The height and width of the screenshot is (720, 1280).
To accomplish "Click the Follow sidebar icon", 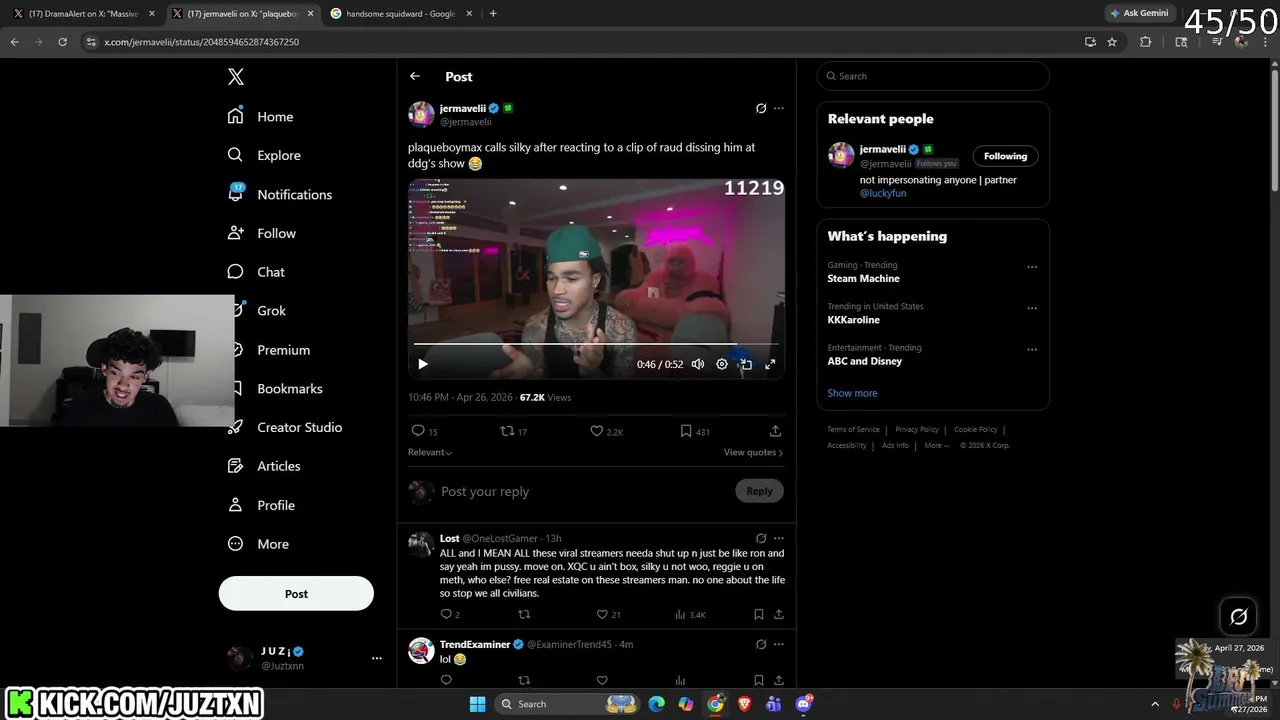I will [236, 233].
